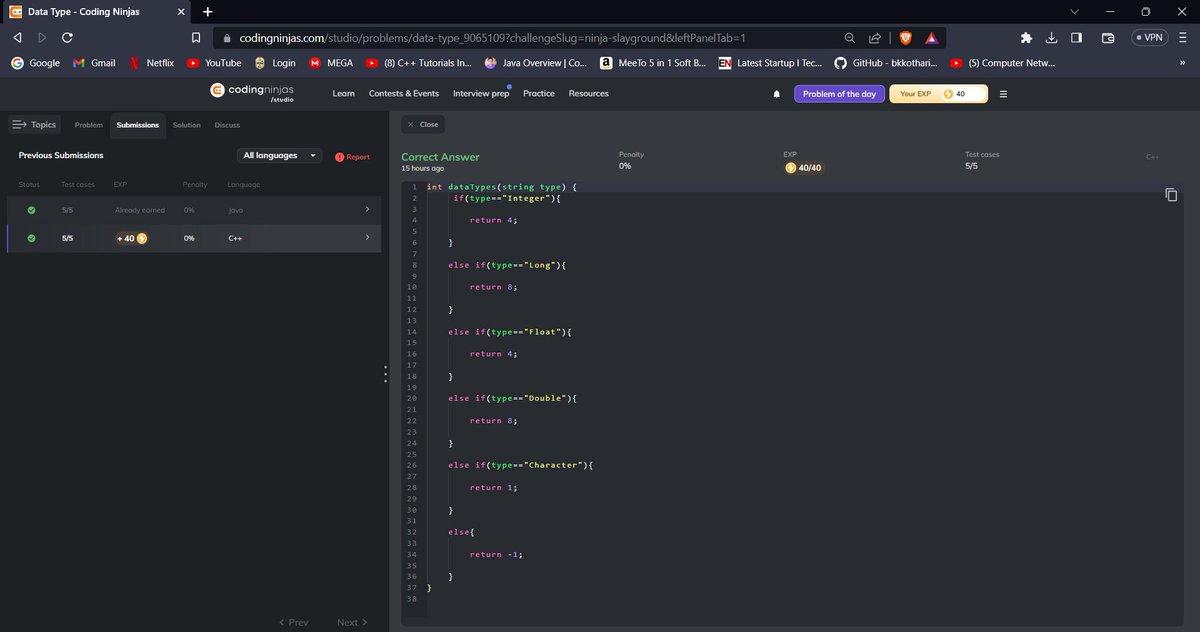Open the C++ Tutorials bookmark
This screenshot has height=632, width=1200.
(x=418, y=63)
